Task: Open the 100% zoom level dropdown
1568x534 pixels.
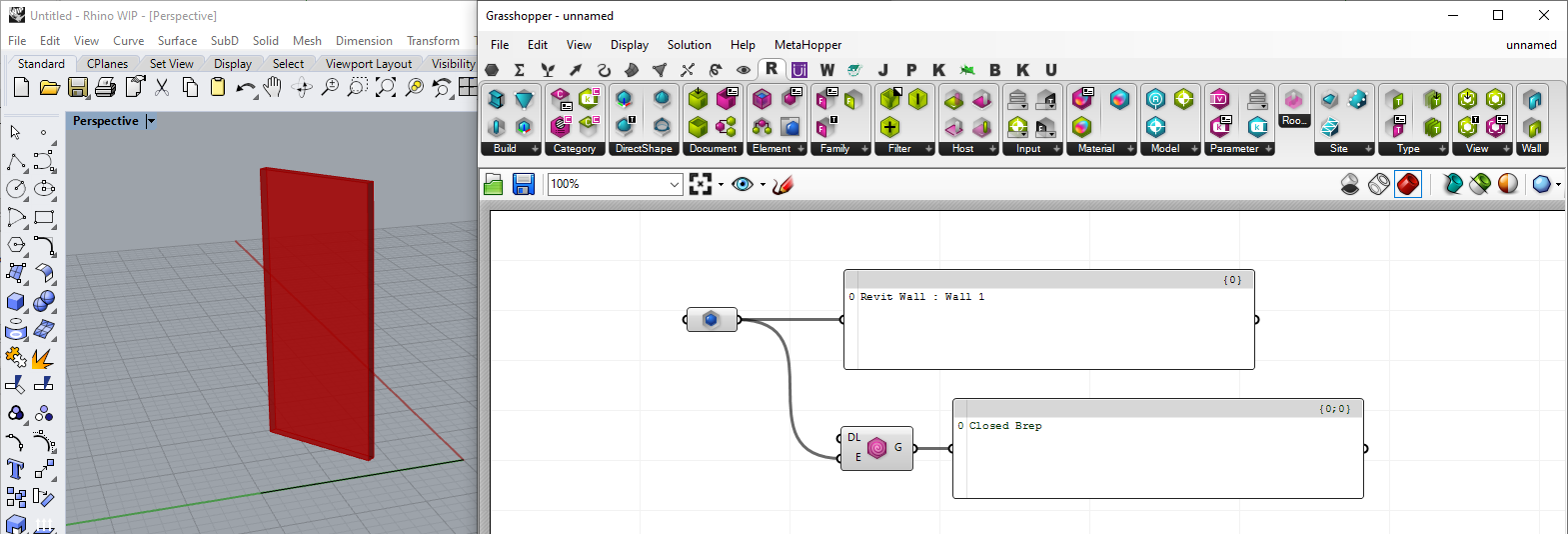Action: click(x=674, y=184)
